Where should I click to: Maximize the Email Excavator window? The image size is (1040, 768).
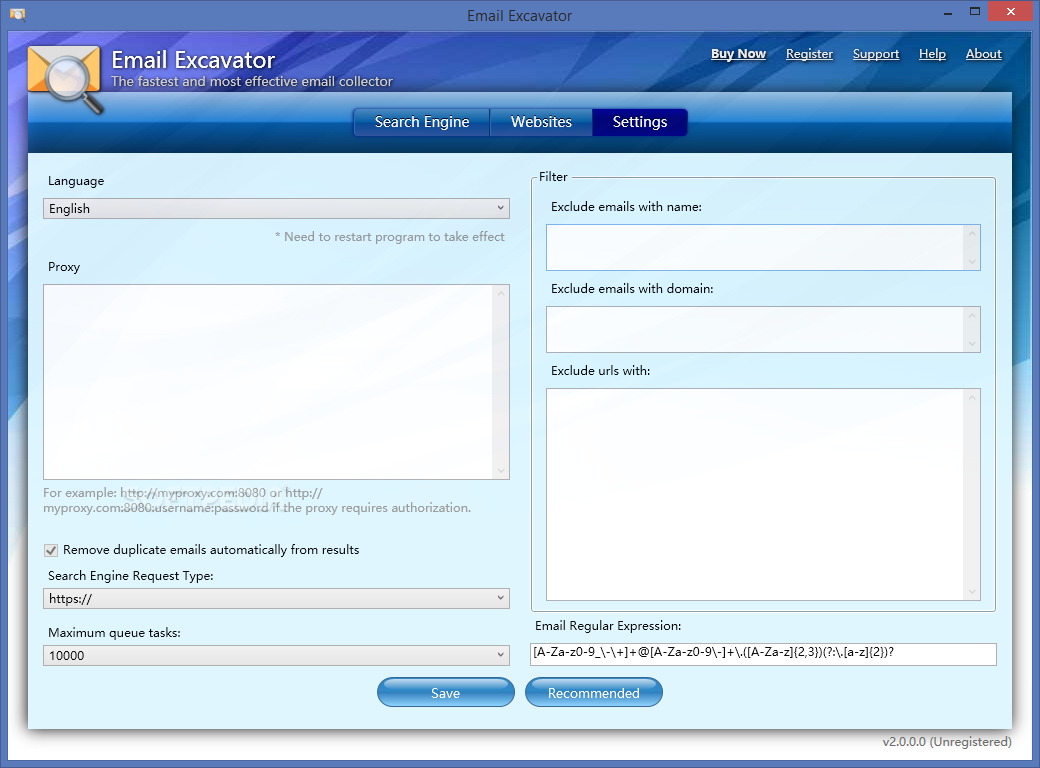(x=974, y=12)
